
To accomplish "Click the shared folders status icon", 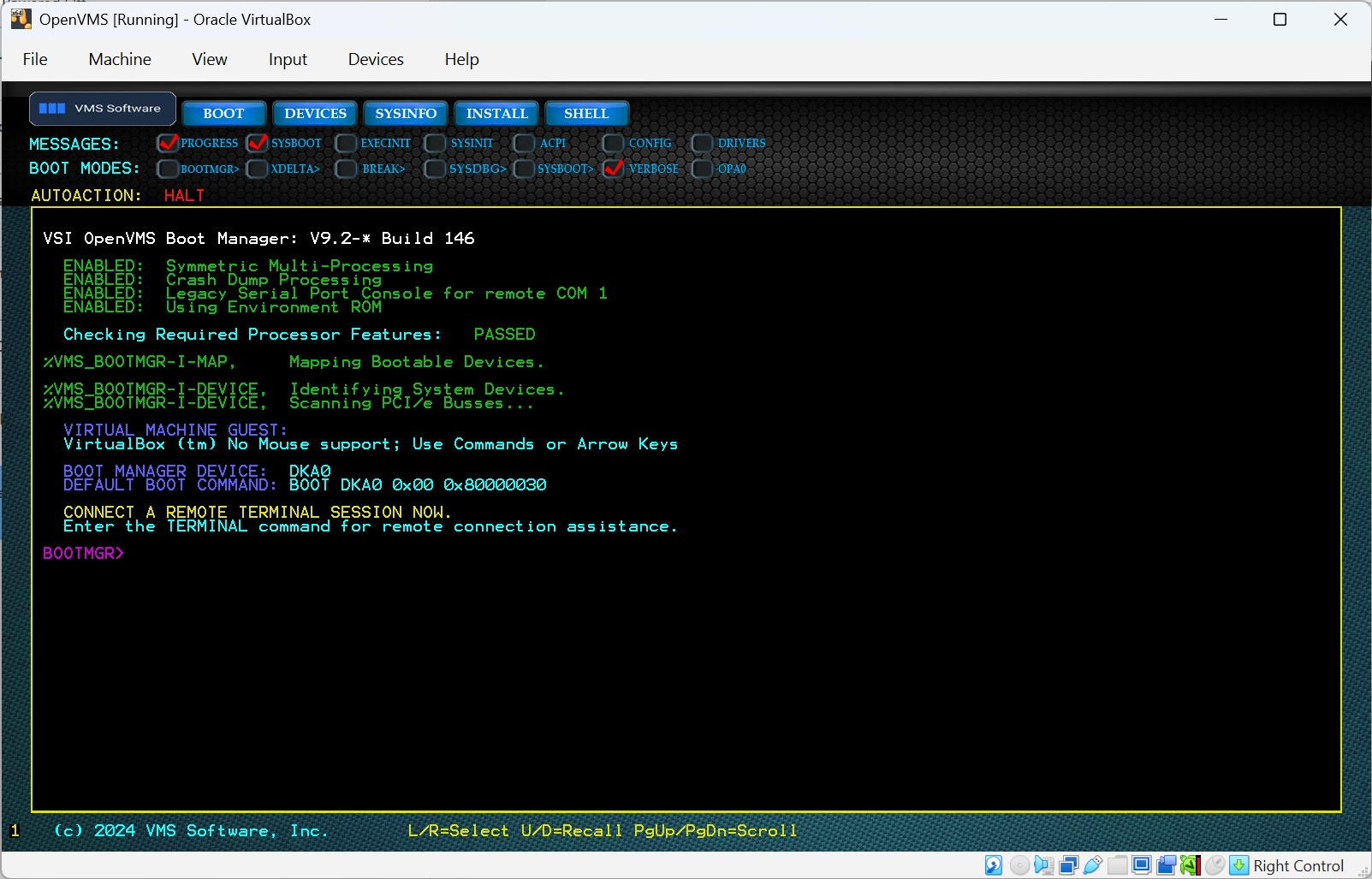I will pyautogui.click(x=1118, y=865).
